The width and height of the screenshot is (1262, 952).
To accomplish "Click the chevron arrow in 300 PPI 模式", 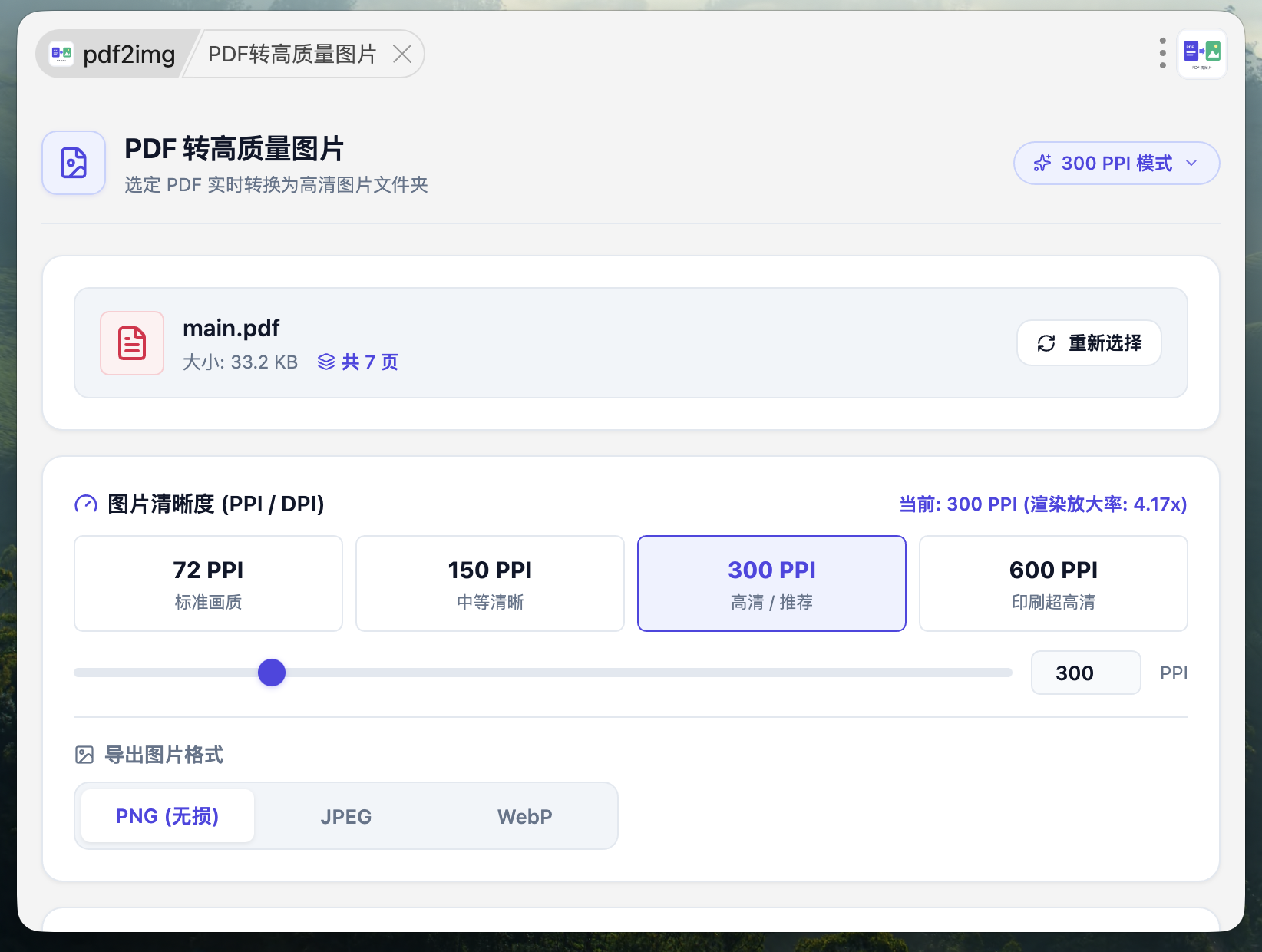I will (1191, 163).
